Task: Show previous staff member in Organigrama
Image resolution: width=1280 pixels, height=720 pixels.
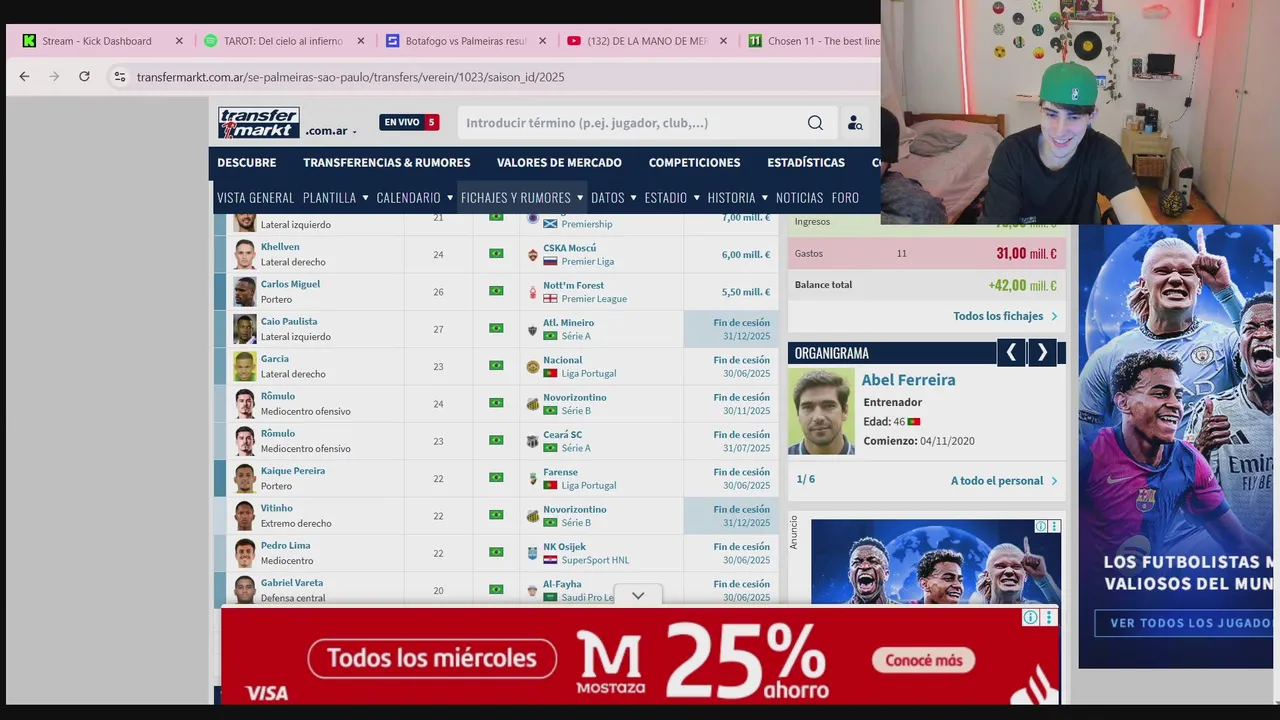Action: tap(1011, 353)
